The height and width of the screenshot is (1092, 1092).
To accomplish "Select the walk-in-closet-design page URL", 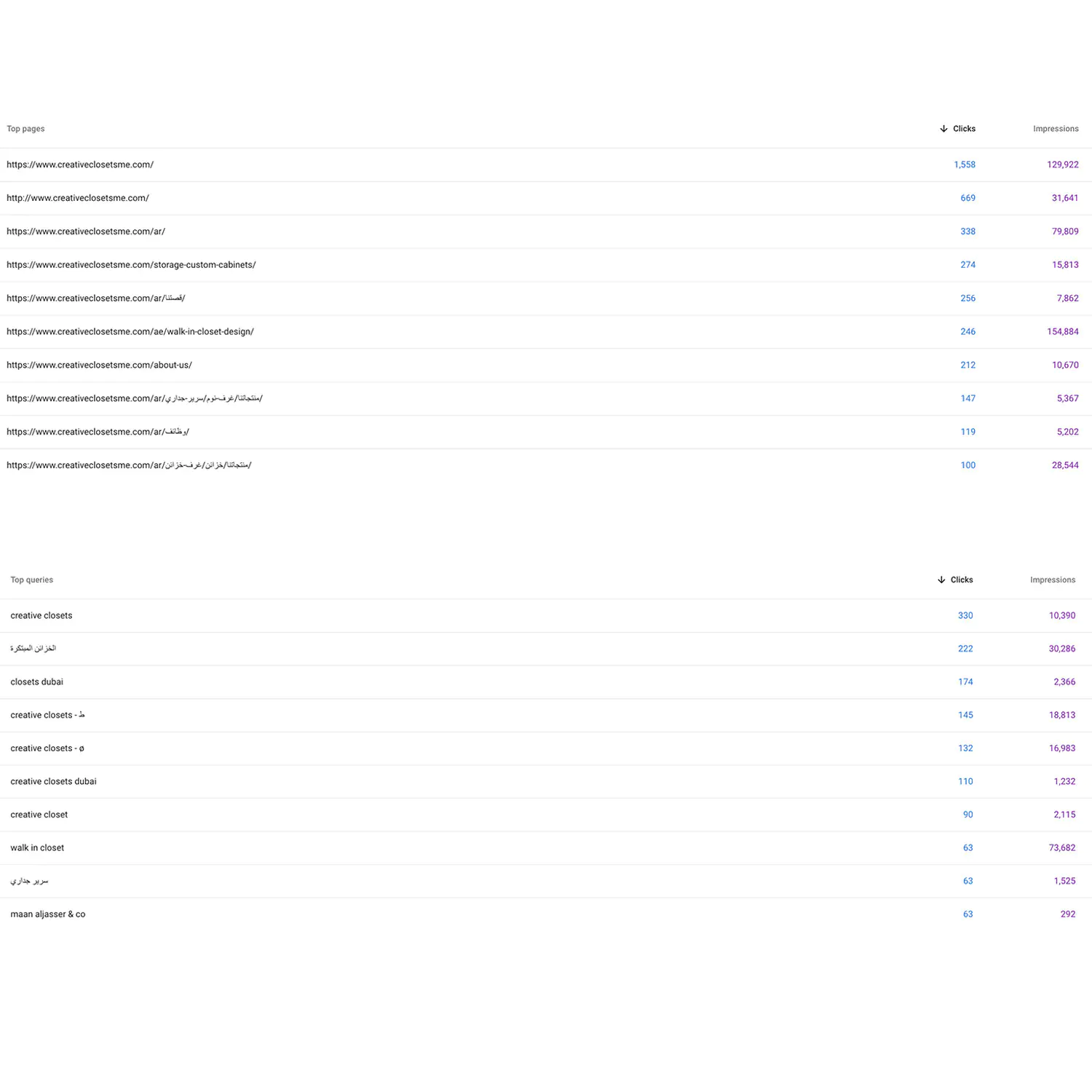I will pyautogui.click(x=130, y=332).
